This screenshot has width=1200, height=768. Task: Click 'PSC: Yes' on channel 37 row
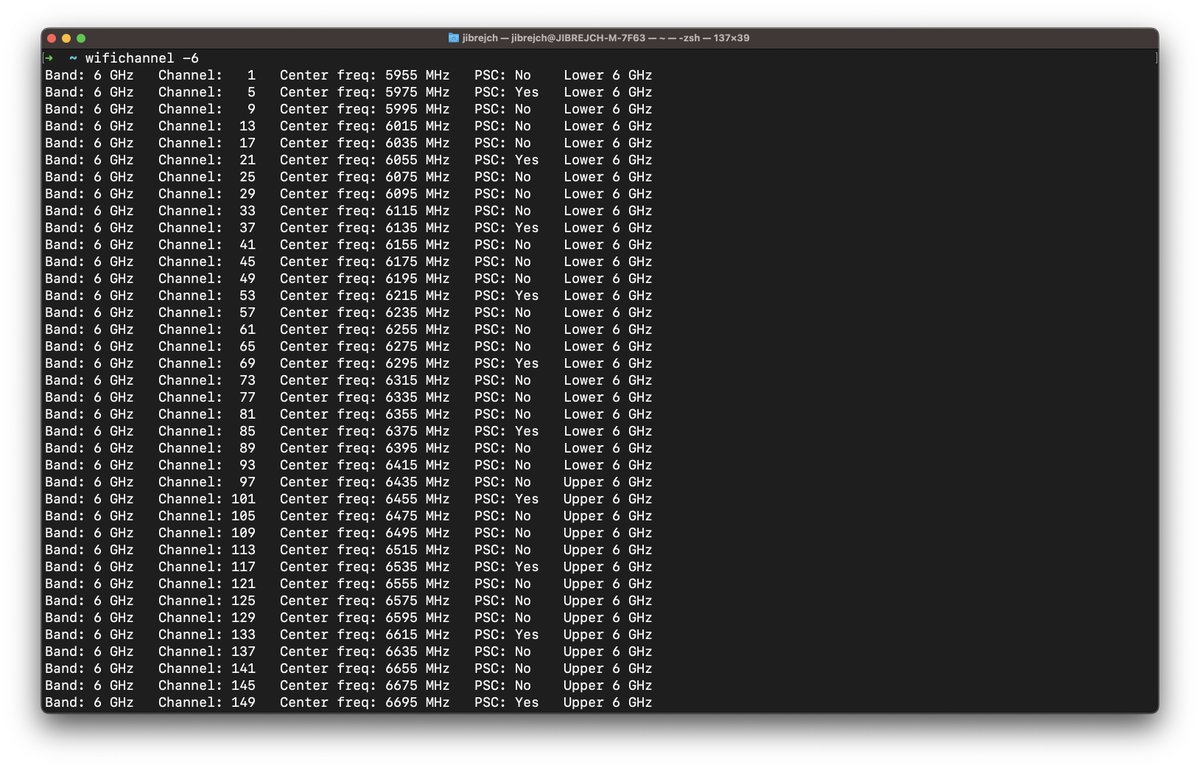(506, 228)
